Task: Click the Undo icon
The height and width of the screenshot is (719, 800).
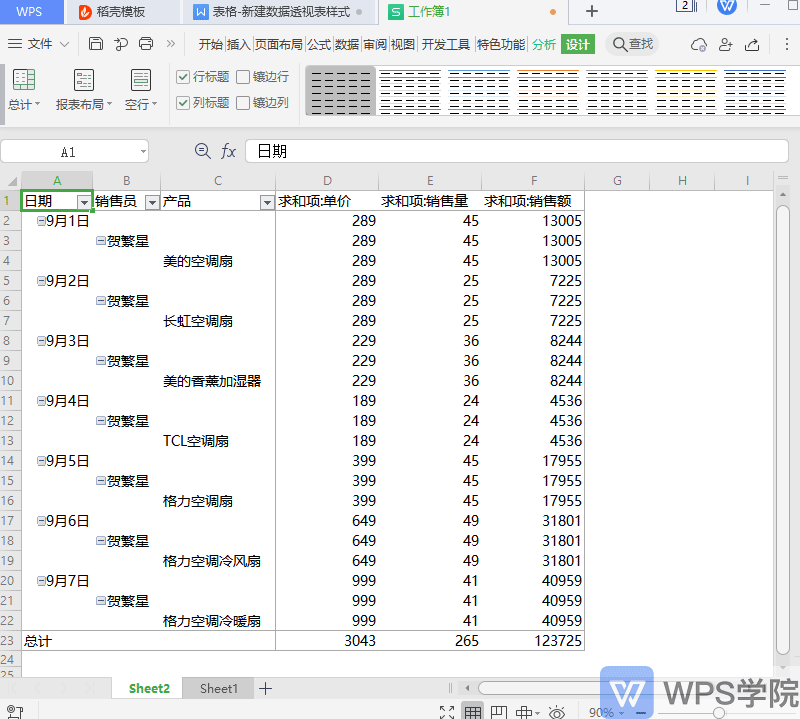Action: [120, 44]
